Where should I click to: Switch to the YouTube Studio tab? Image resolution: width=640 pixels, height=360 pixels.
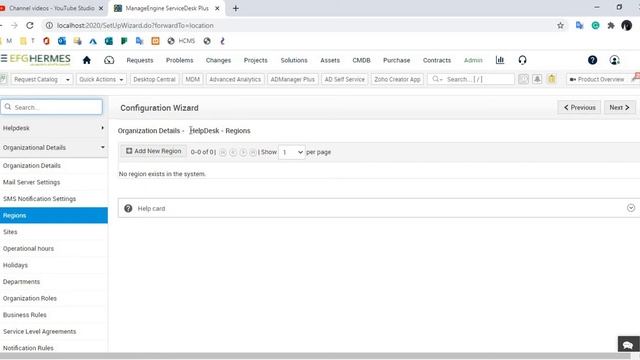coord(52,8)
